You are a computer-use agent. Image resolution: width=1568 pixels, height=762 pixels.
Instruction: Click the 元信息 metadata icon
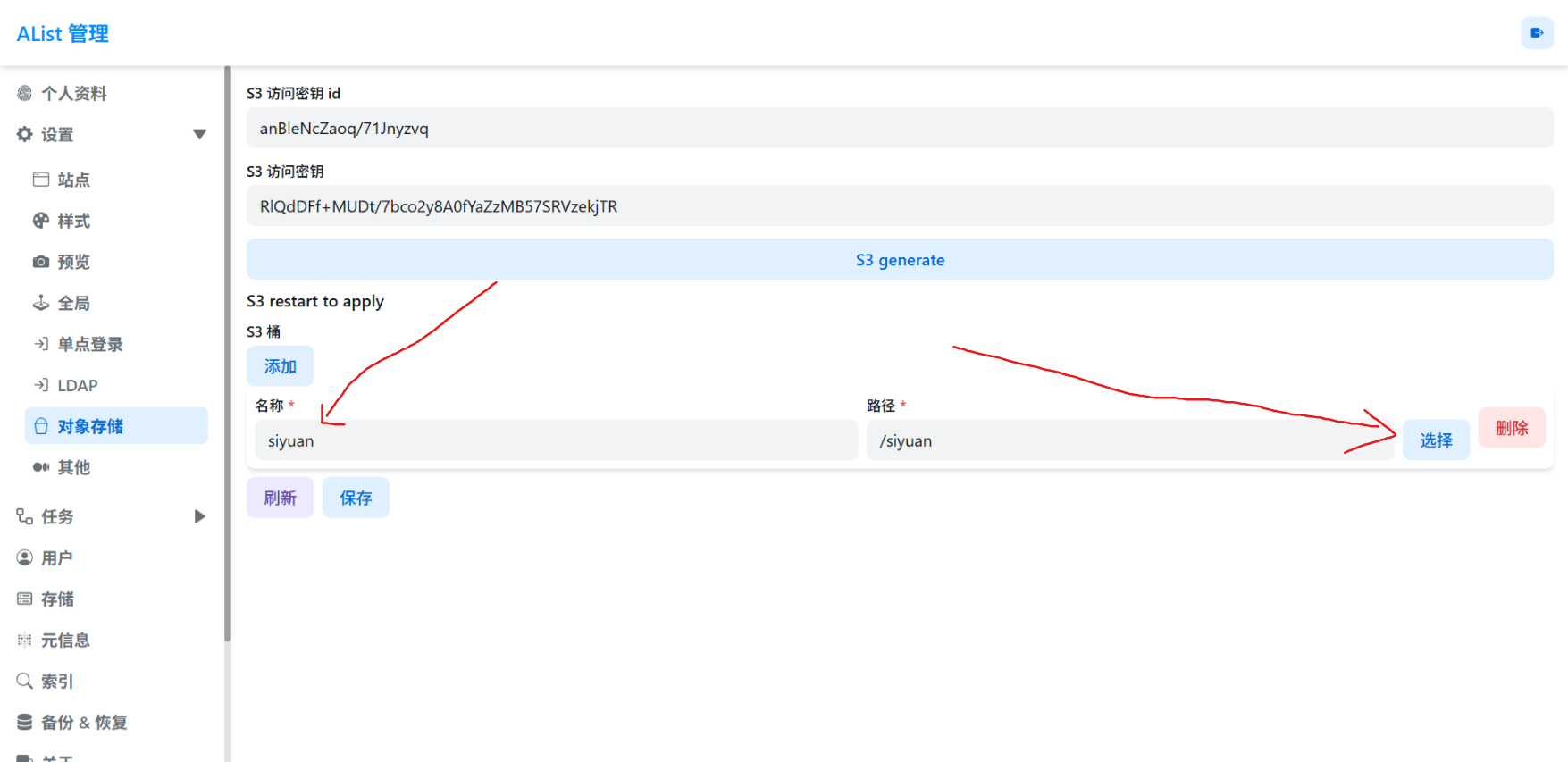[24, 640]
